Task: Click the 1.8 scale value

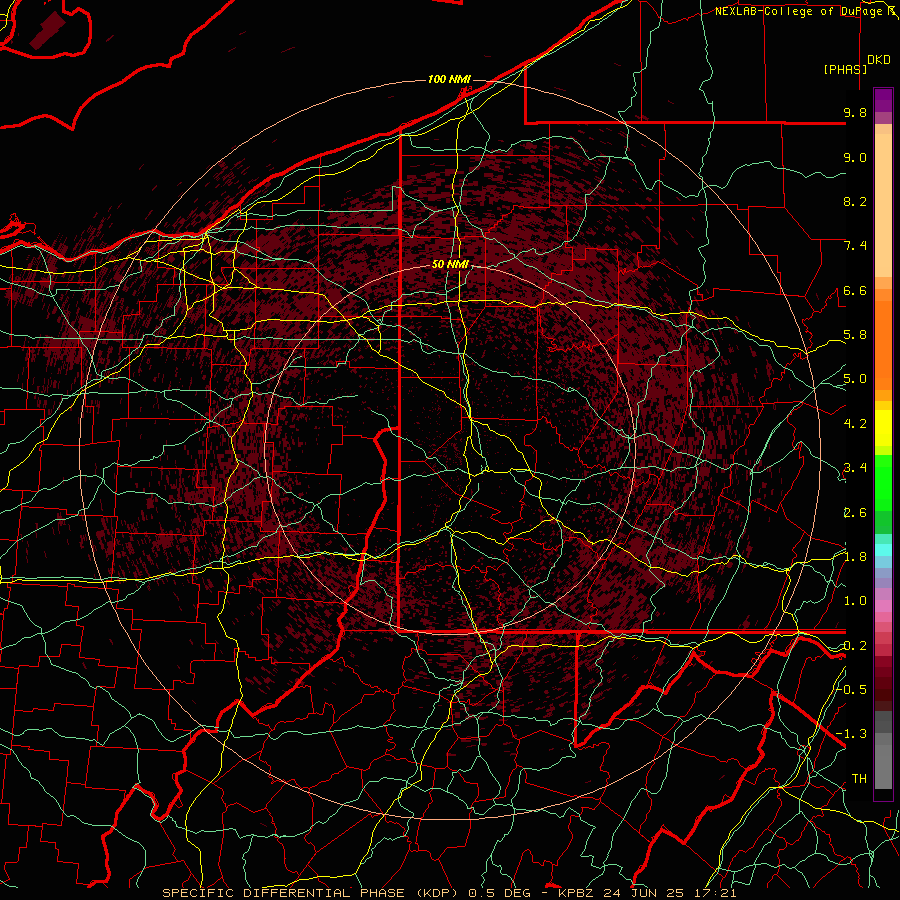Action: point(855,557)
